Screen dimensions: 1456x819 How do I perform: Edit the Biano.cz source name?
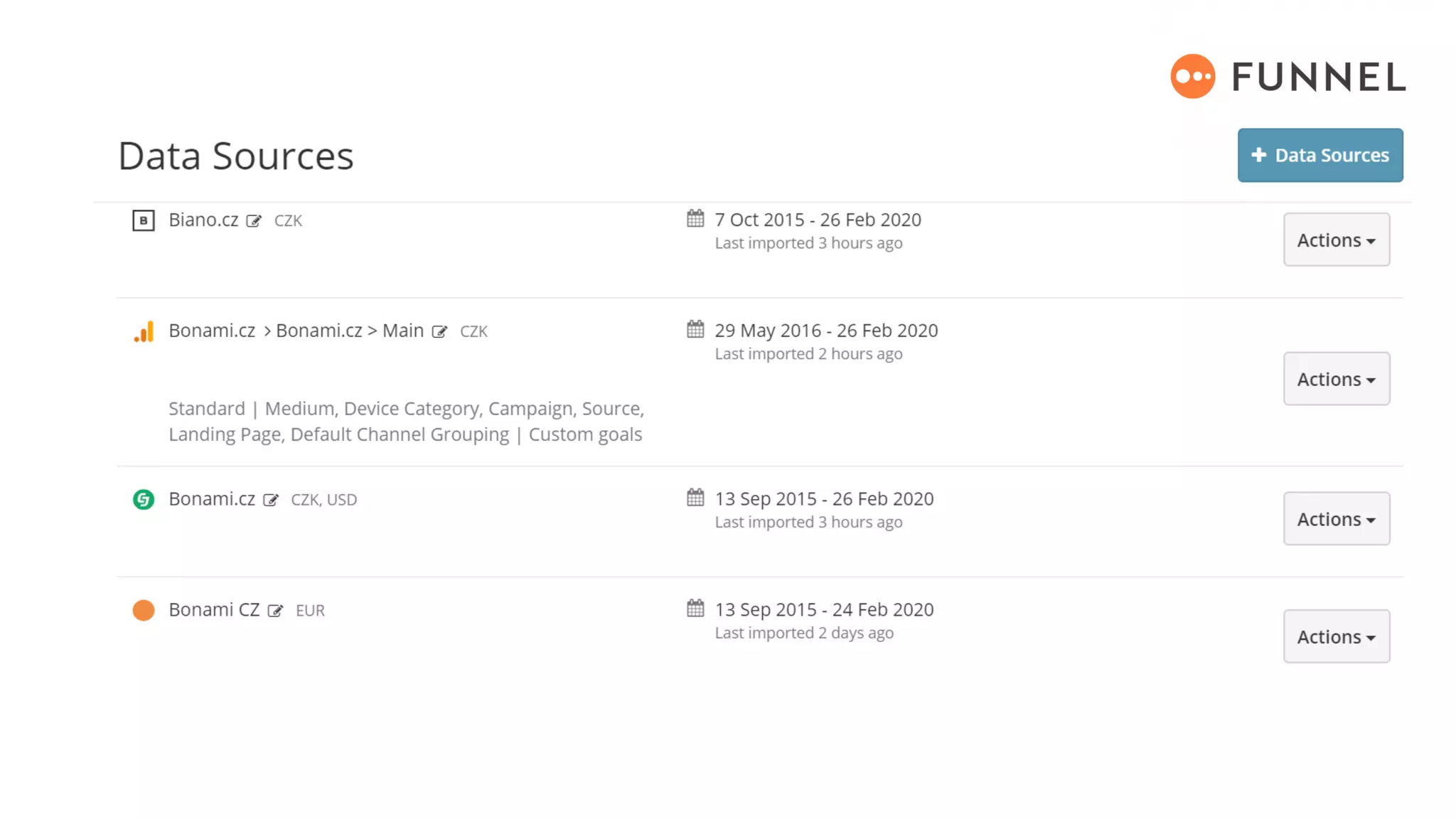point(254,221)
